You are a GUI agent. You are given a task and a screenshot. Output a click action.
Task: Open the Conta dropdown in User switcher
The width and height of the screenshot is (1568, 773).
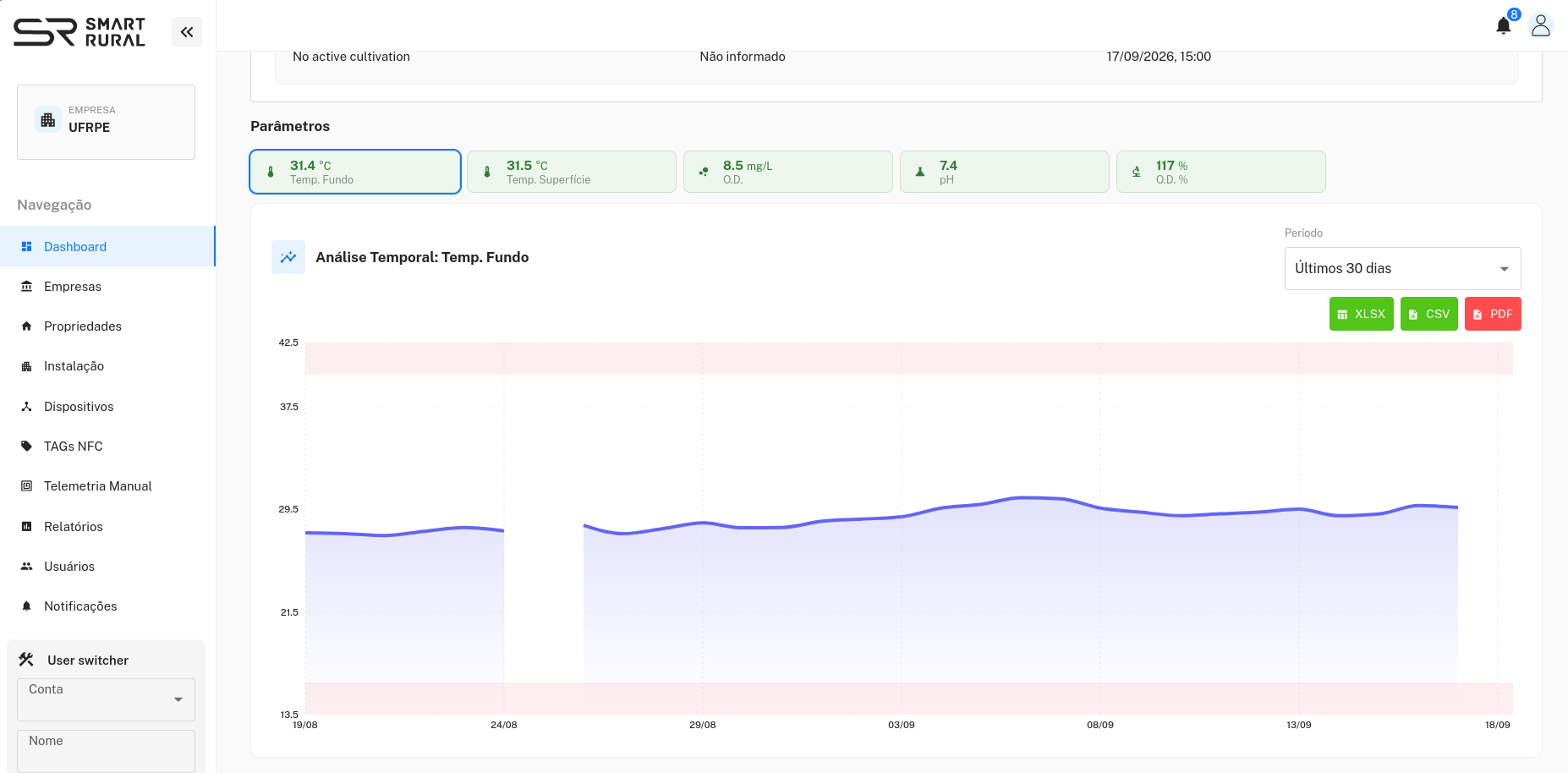tap(106, 699)
